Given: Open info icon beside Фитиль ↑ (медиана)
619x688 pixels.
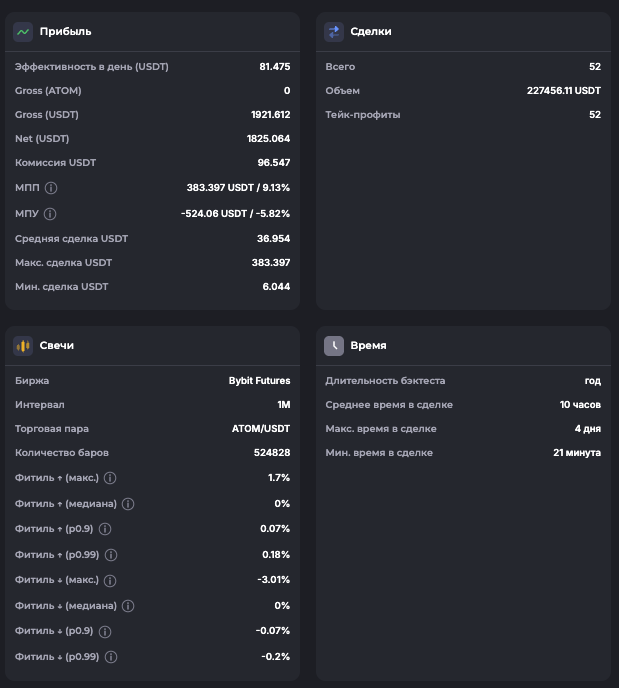Looking at the screenshot, I should pyautogui.click(x=128, y=504).
